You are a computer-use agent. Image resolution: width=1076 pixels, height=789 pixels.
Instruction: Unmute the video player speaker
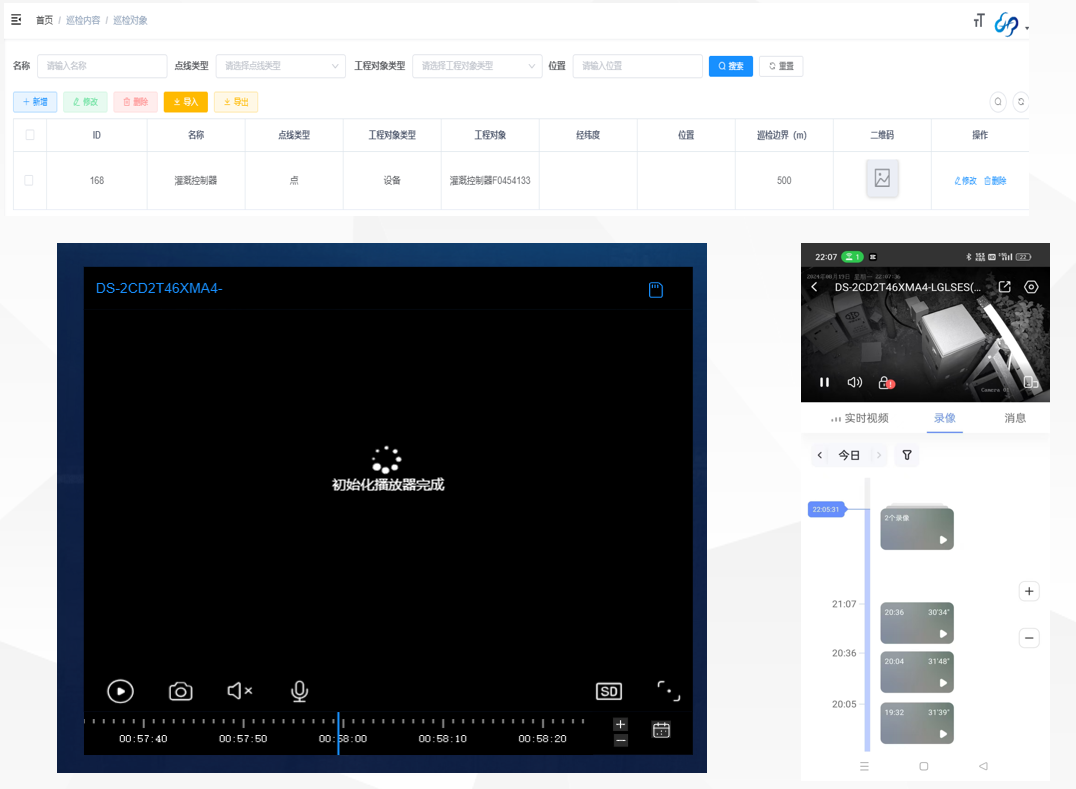click(239, 691)
